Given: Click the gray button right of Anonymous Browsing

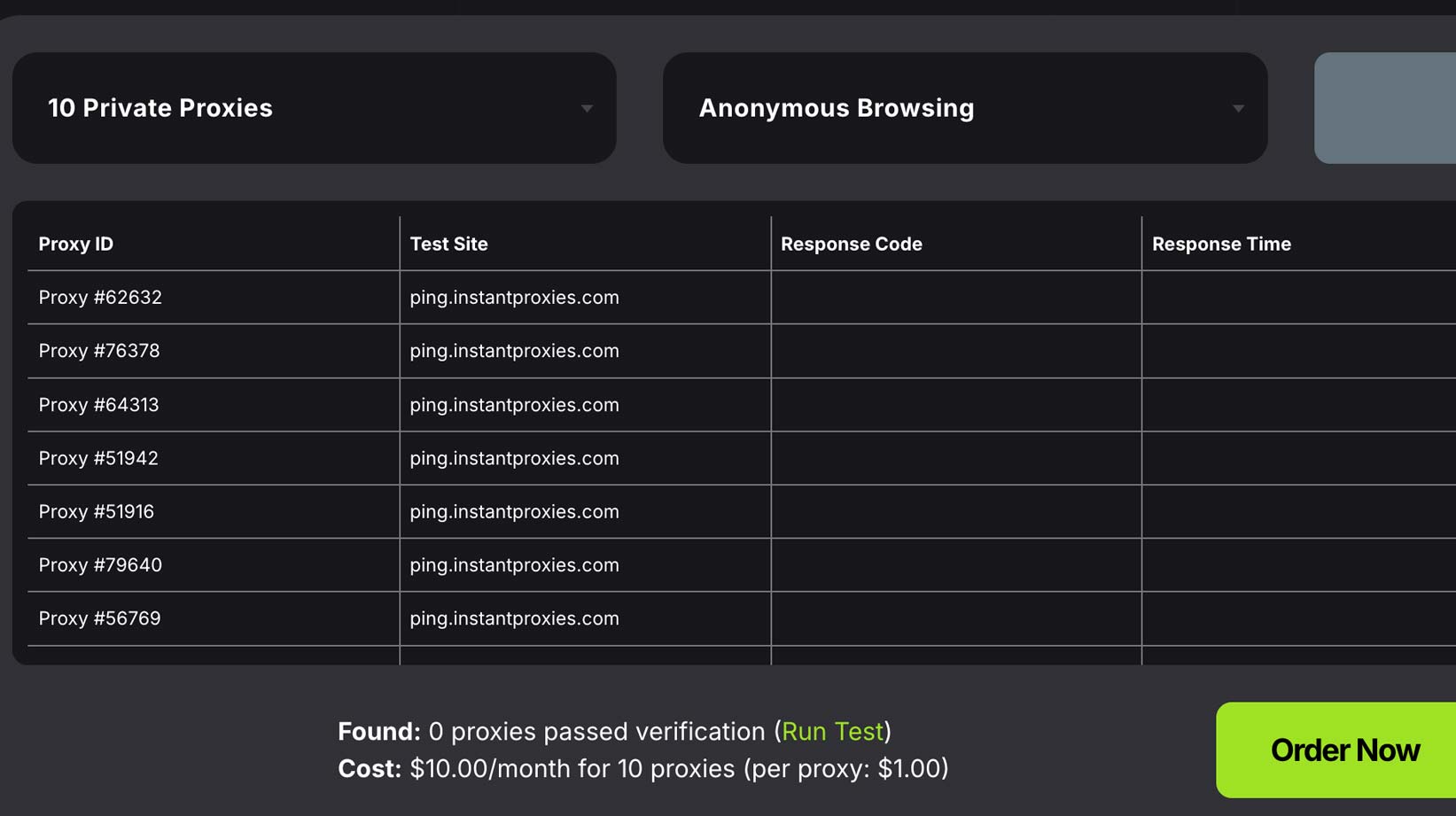Looking at the screenshot, I should click(x=1385, y=108).
